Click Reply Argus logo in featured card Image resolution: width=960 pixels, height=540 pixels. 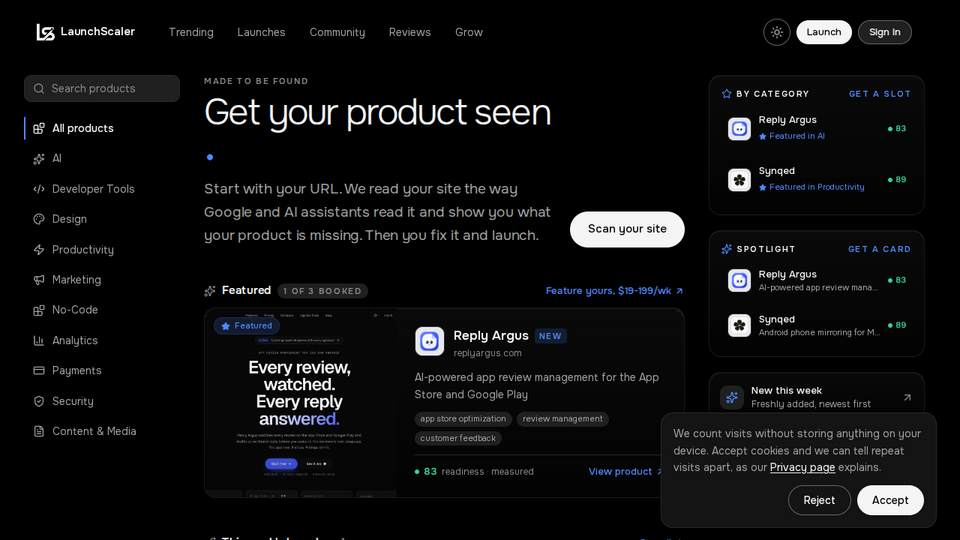click(x=429, y=341)
